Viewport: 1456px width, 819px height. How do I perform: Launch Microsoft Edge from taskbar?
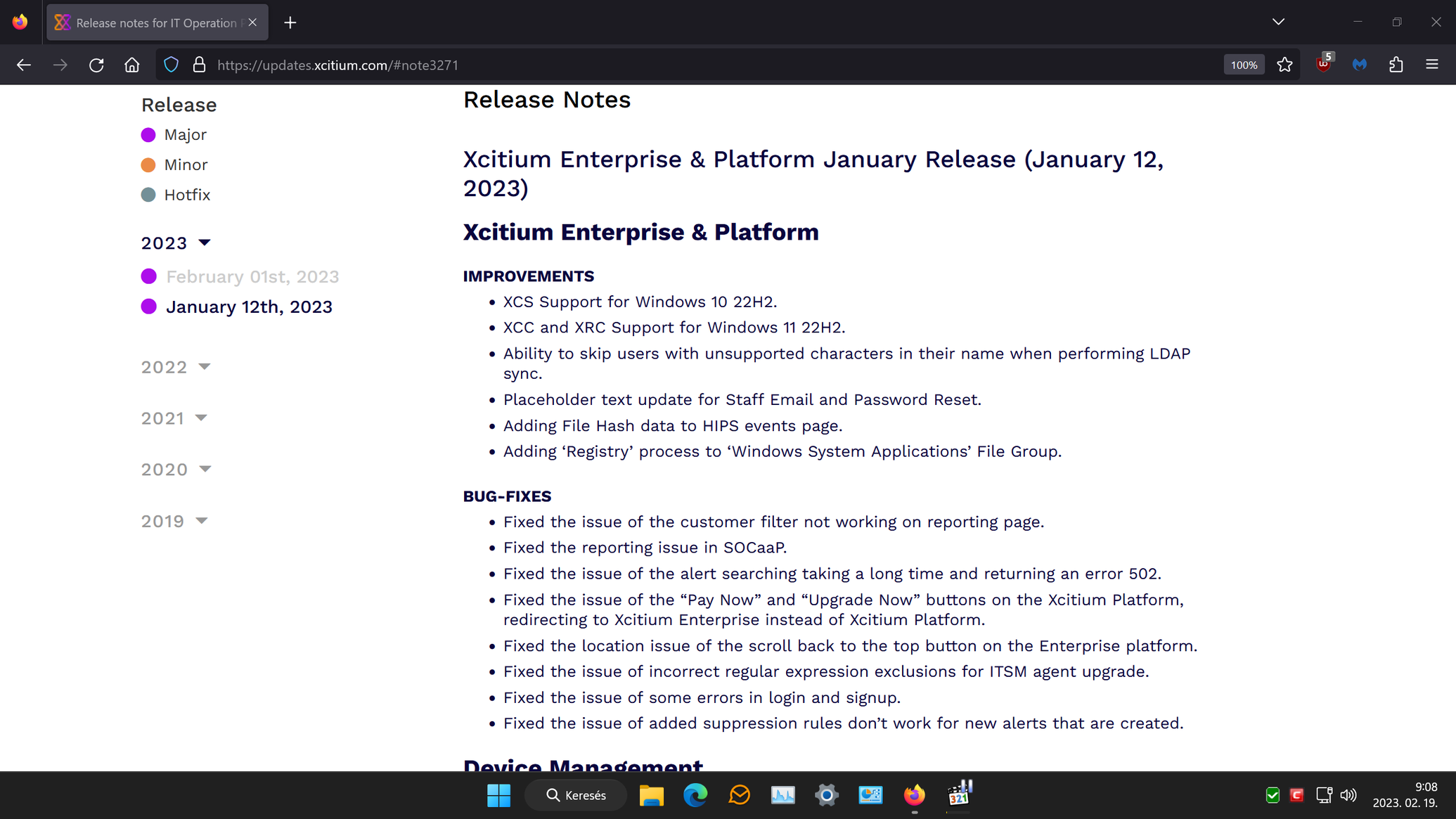[695, 795]
